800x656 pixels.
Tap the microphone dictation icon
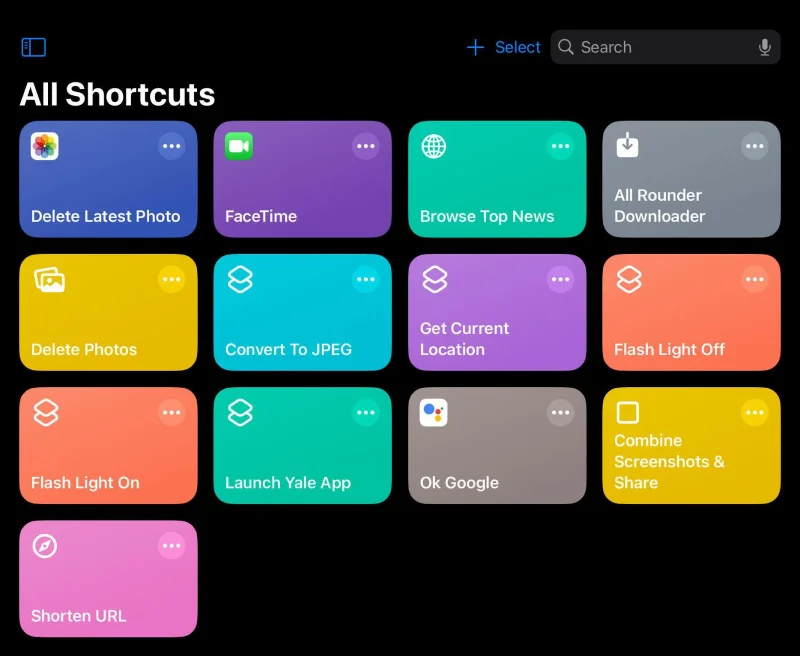point(764,47)
